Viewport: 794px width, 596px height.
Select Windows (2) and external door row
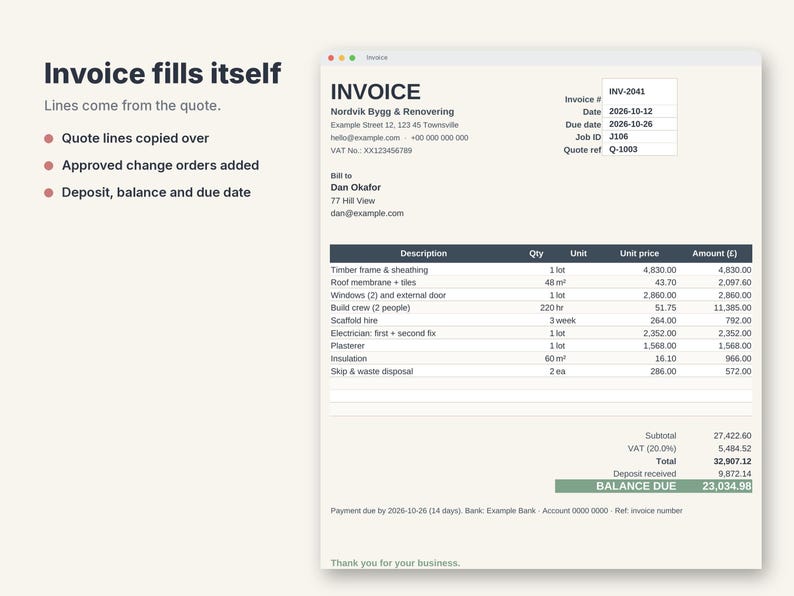541,295
